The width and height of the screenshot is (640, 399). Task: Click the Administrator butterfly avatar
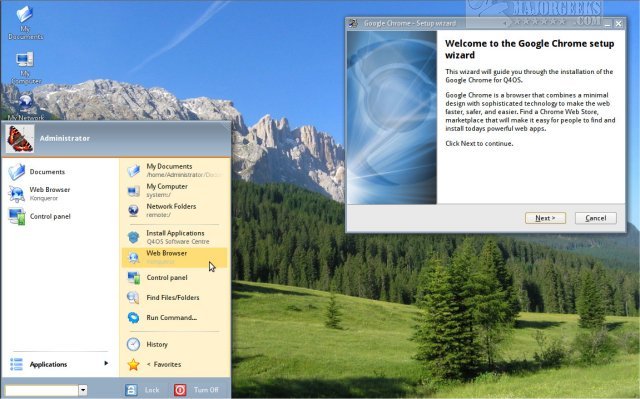coord(20,139)
